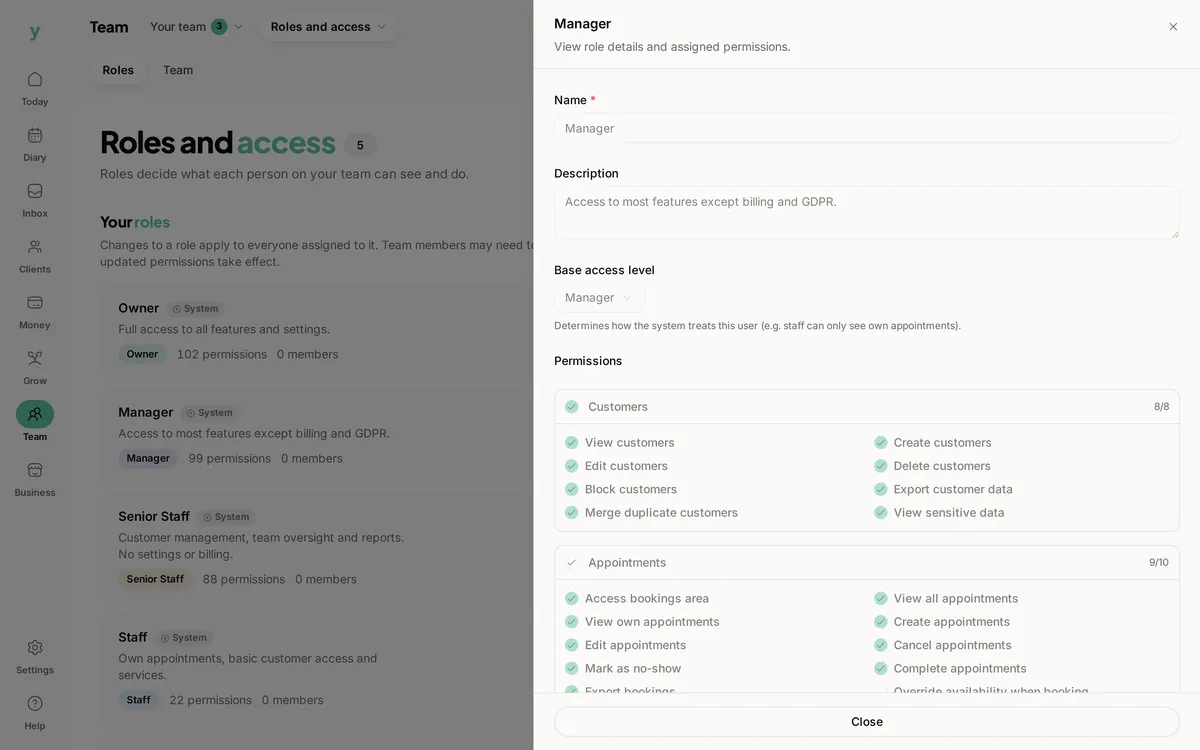
Task: Click System badge icon beside Owner
Action: click(x=176, y=309)
